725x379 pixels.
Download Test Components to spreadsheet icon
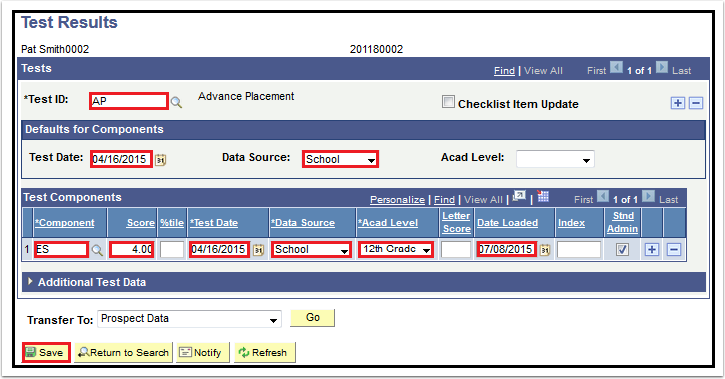[x=543, y=196]
